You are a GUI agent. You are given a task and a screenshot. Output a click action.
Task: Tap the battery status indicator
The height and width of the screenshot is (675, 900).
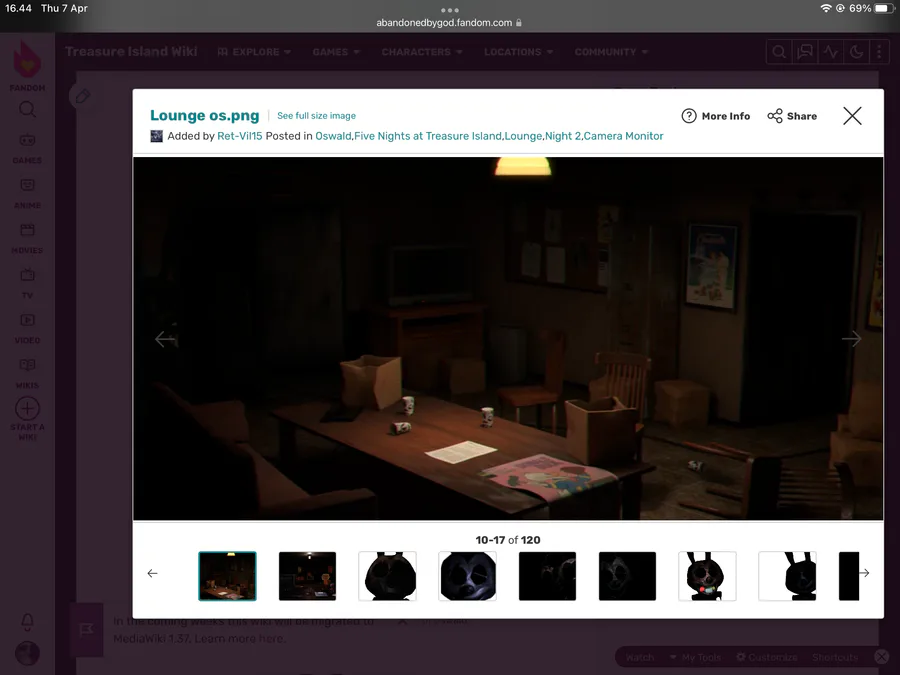pos(883,8)
